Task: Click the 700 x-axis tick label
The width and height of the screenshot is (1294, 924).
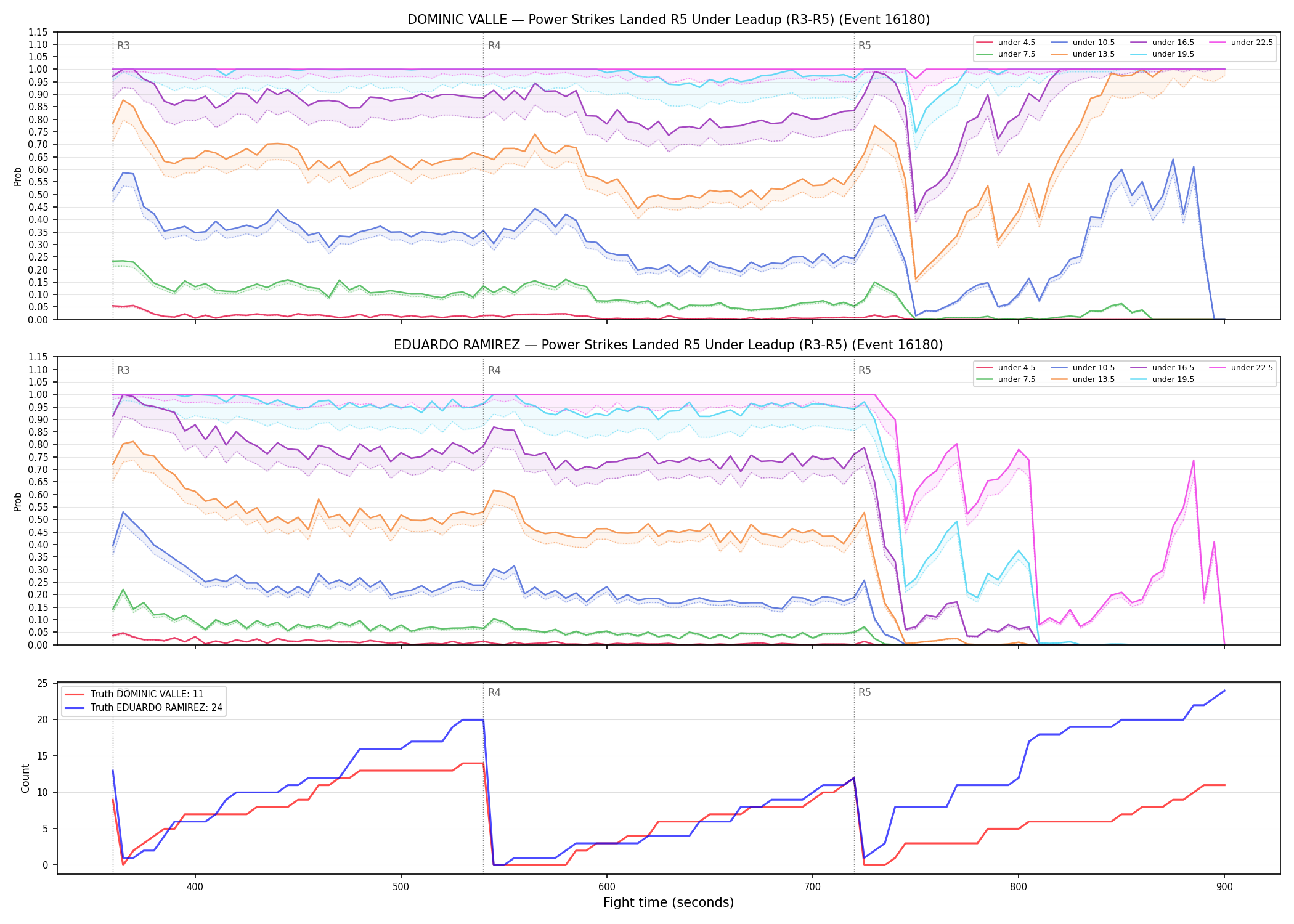Action: (x=813, y=887)
